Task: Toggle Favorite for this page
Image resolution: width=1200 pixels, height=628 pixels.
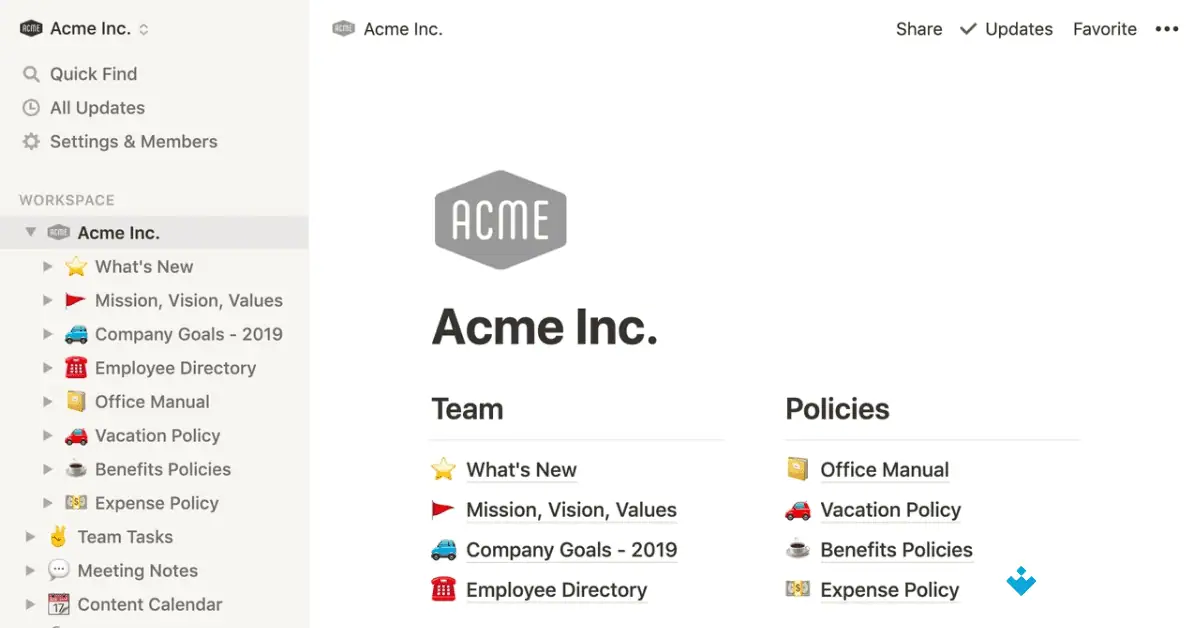Action: click(1104, 29)
